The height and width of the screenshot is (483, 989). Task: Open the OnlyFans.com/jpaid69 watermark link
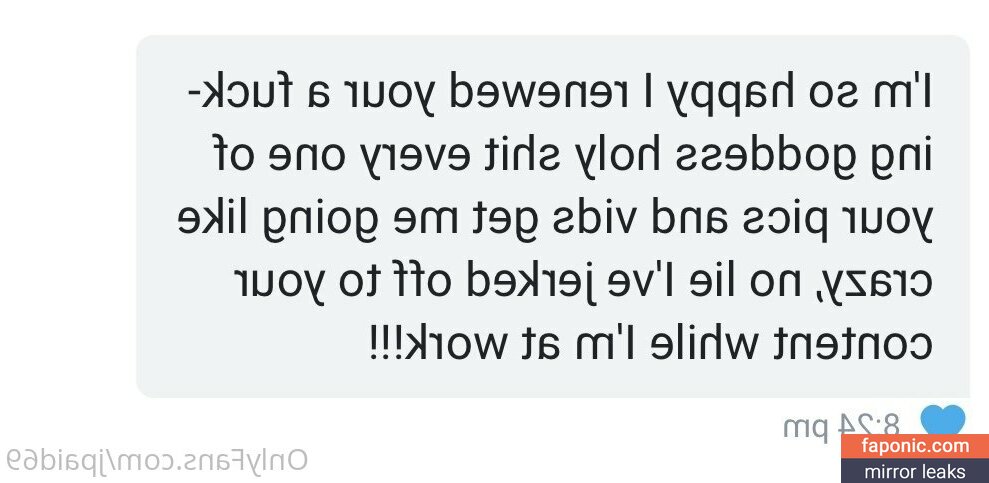pyautogui.click(x=156, y=460)
